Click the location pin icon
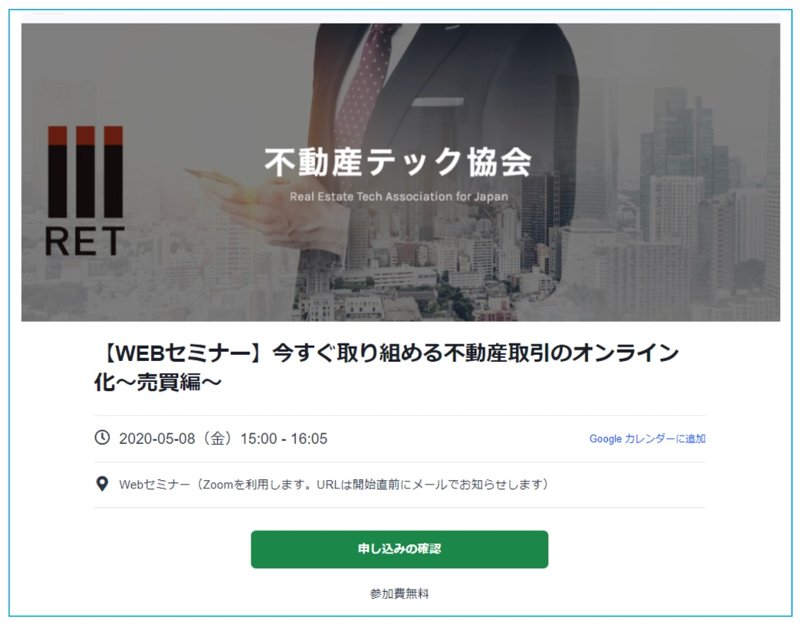The height and width of the screenshot is (623, 800). pyautogui.click(x=102, y=484)
